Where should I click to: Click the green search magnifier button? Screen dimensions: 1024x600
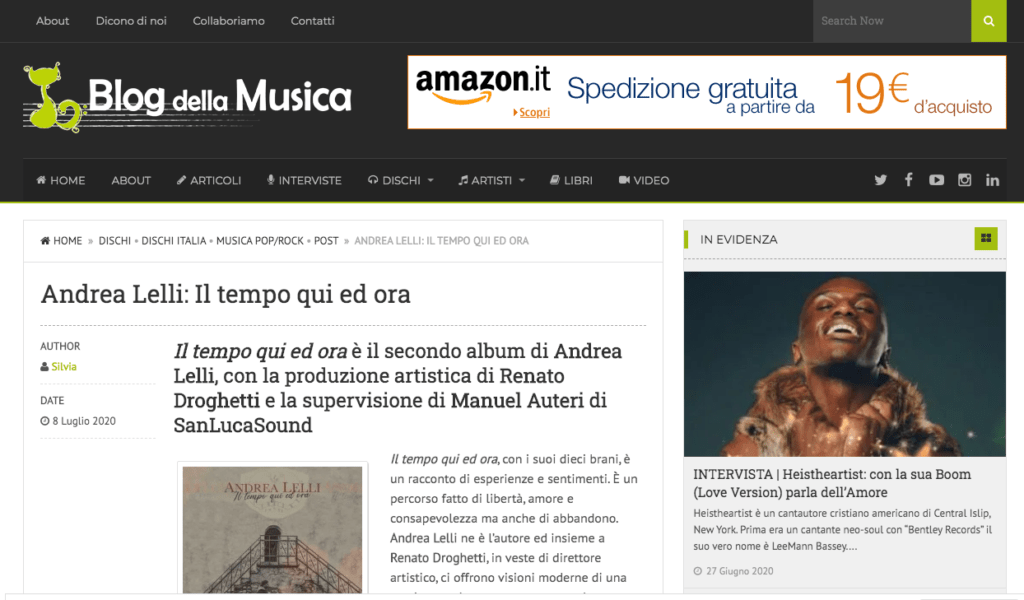tap(988, 21)
